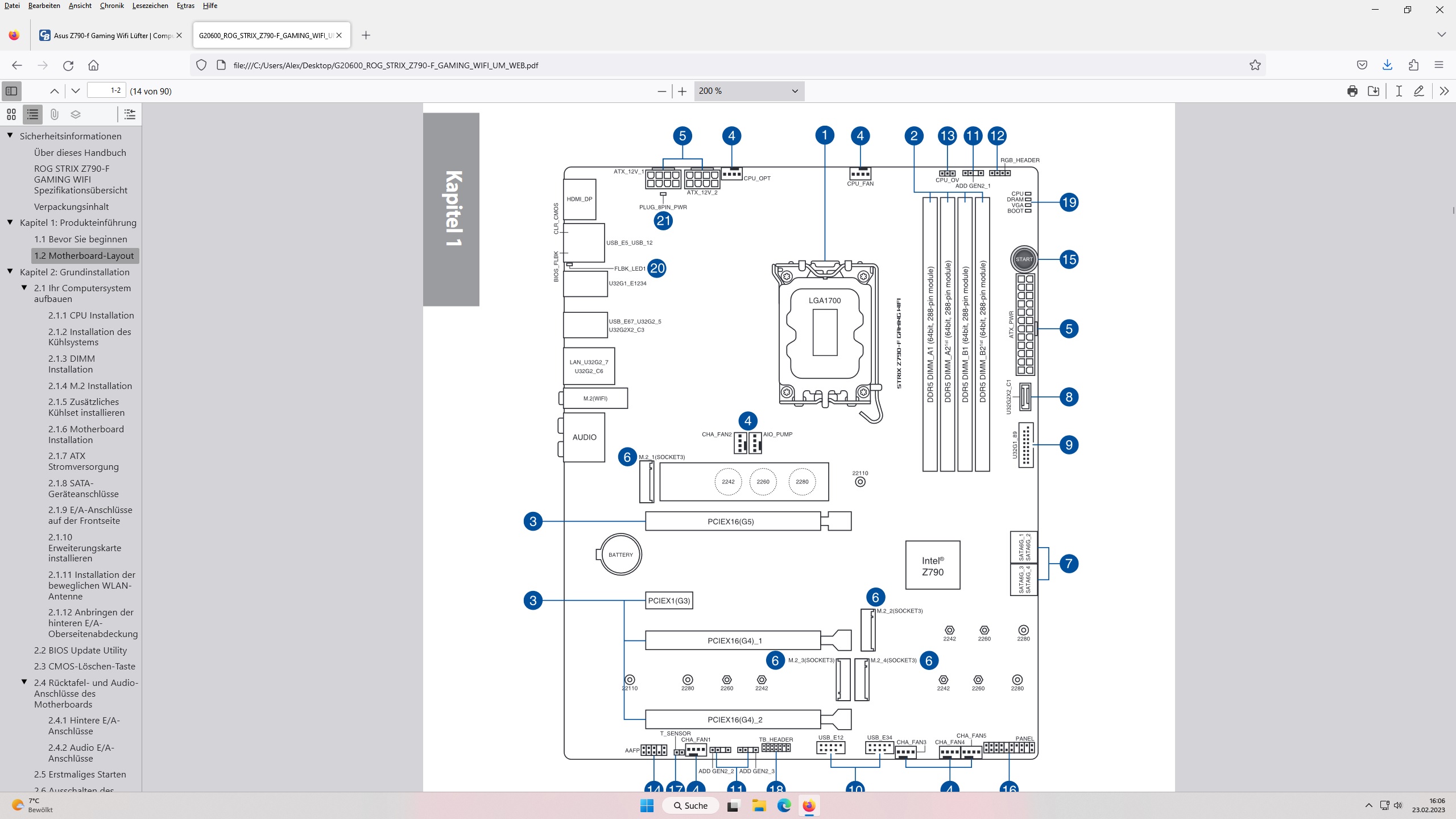The width and height of the screenshot is (1456, 819).
Task: Go to next PDF page
Action: 75,91
